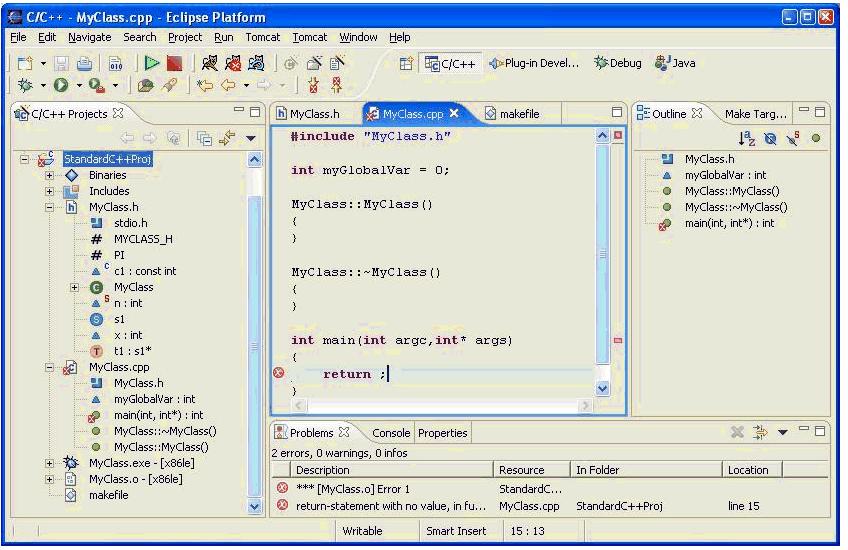
Task: Open the C/C++ Projects view menu dropdown
Action: click(251, 138)
